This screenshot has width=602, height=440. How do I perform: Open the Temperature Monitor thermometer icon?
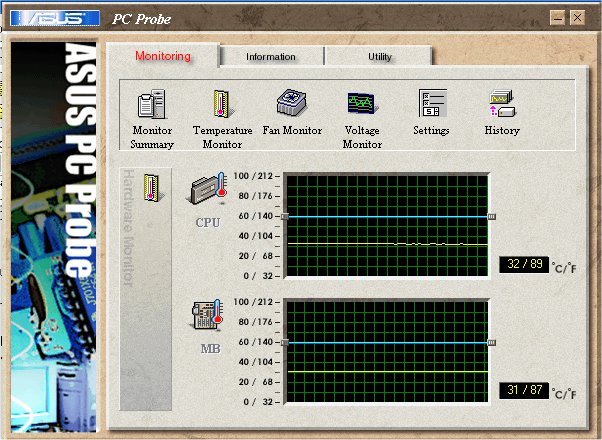pos(222,104)
